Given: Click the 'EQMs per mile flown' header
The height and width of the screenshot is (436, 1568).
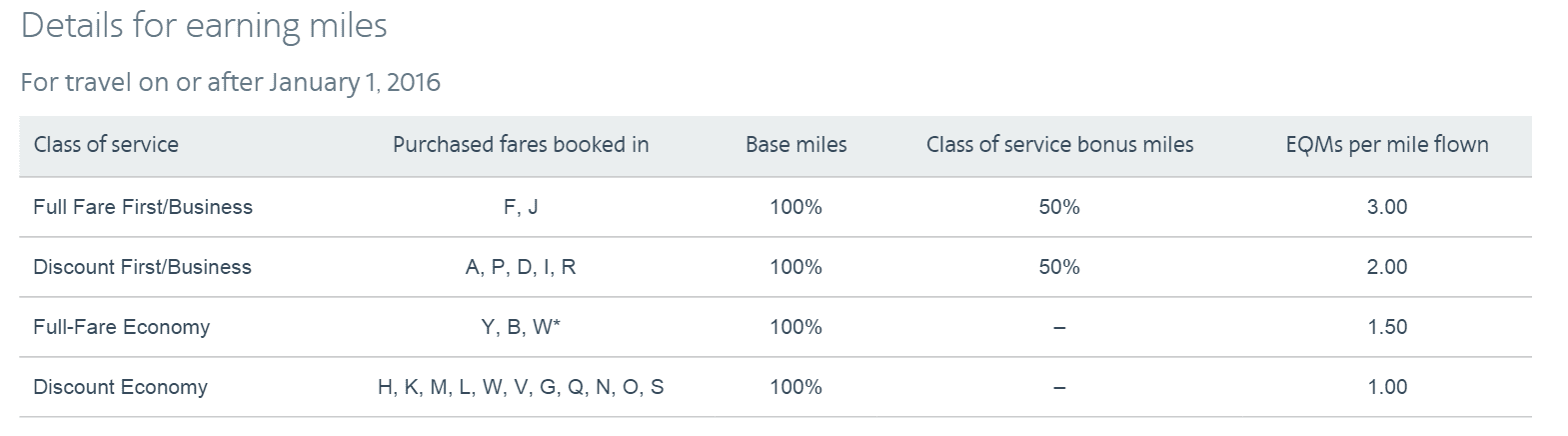Looking at the screenshot, I should click(1387, 145).
